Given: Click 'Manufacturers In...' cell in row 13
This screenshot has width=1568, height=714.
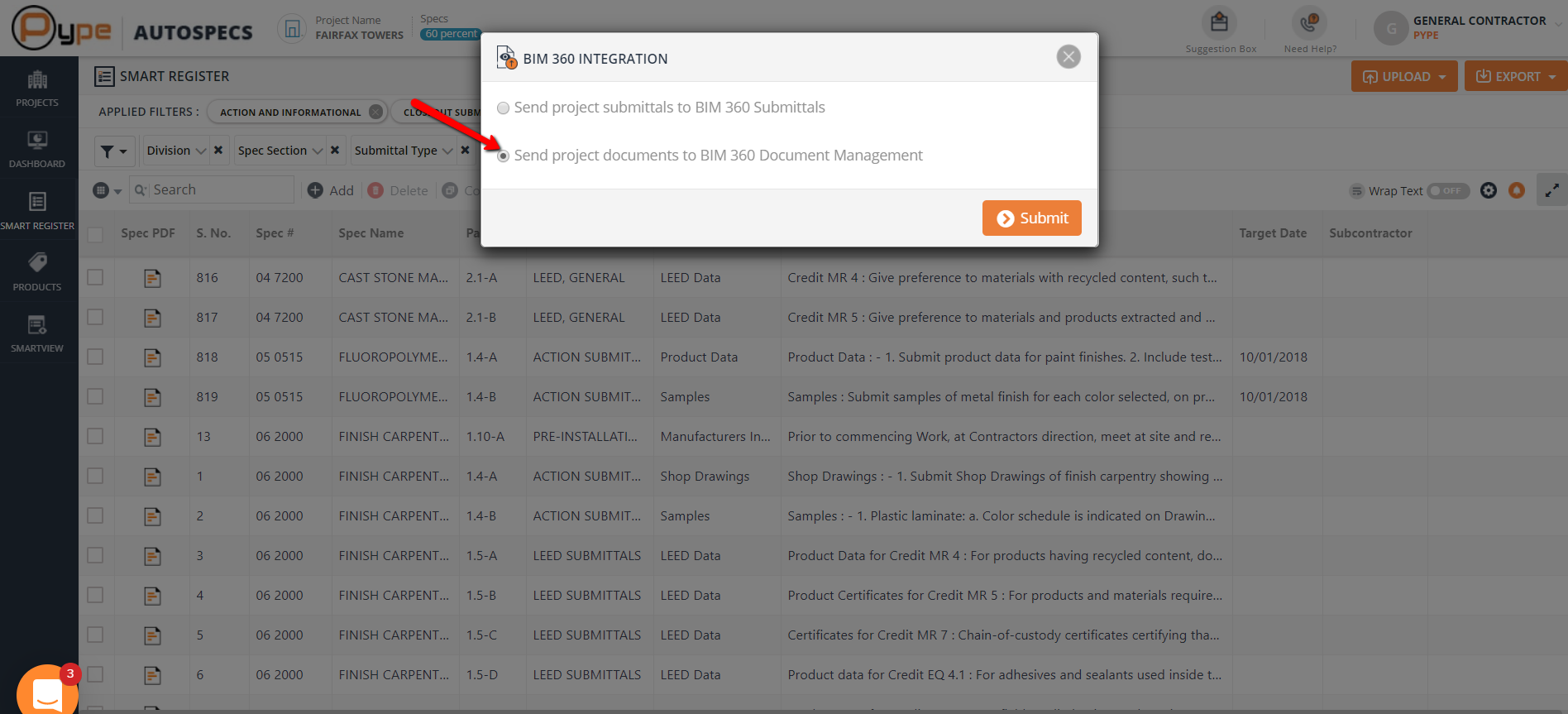Looking at the screenshot, I should tap(715, 437).
